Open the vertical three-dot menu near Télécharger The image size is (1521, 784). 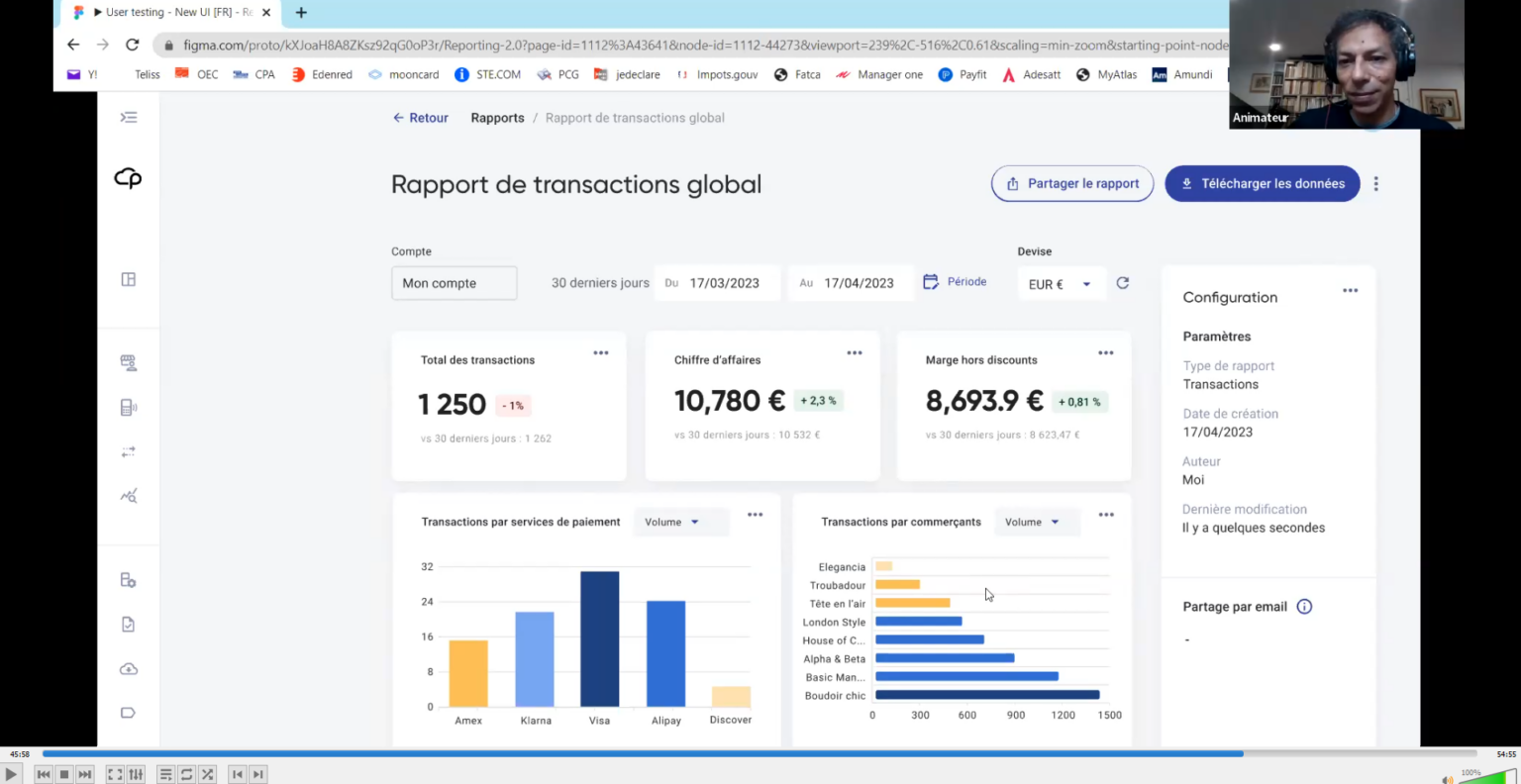1375,184
